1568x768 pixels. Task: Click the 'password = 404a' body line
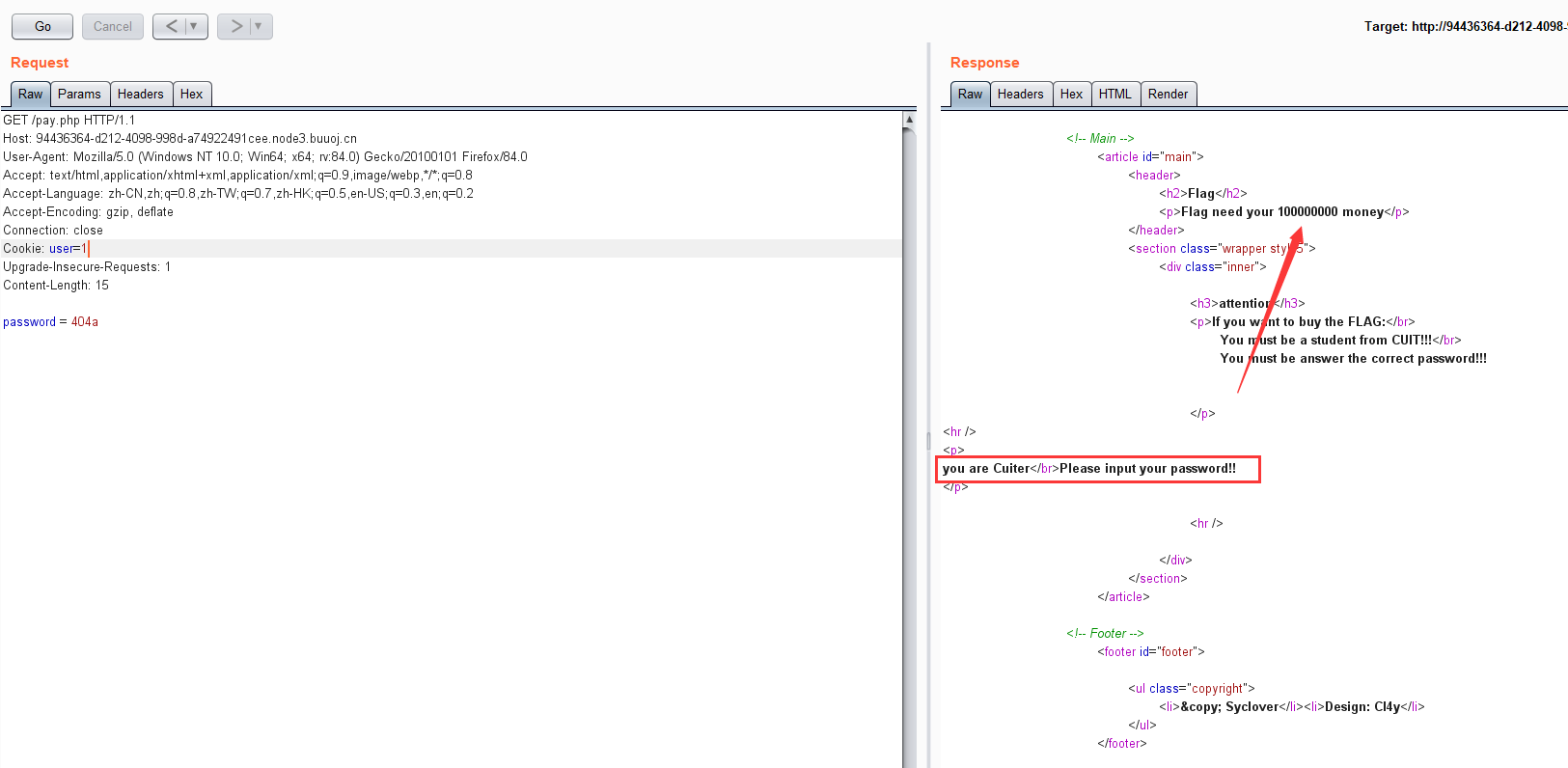pos(51,321)
